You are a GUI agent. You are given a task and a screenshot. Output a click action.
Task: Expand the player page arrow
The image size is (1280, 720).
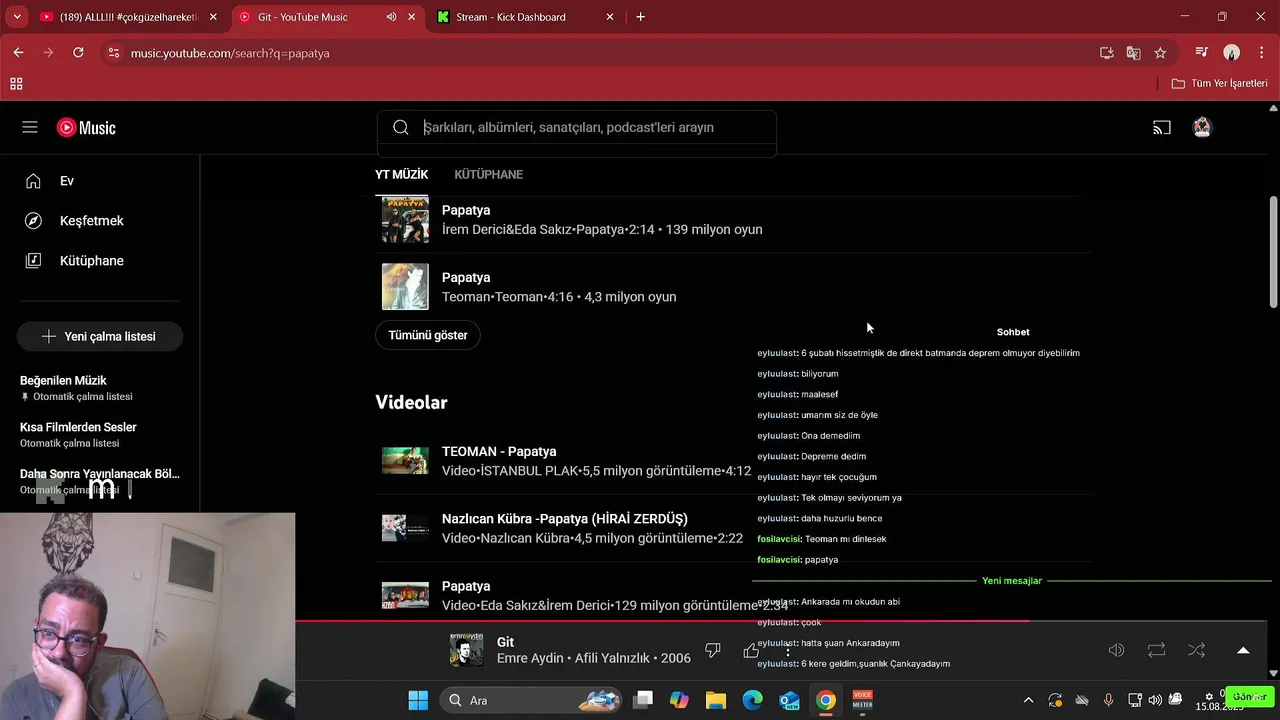(1243, 650)
